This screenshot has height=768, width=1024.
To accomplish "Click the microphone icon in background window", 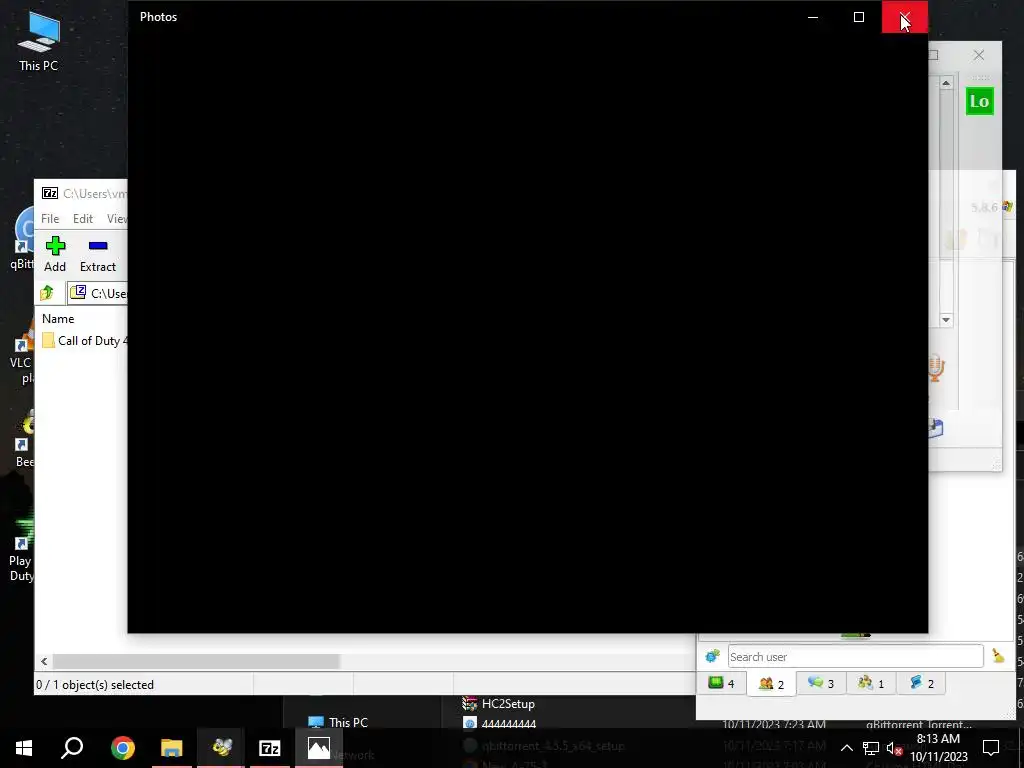I will point(935,368).
